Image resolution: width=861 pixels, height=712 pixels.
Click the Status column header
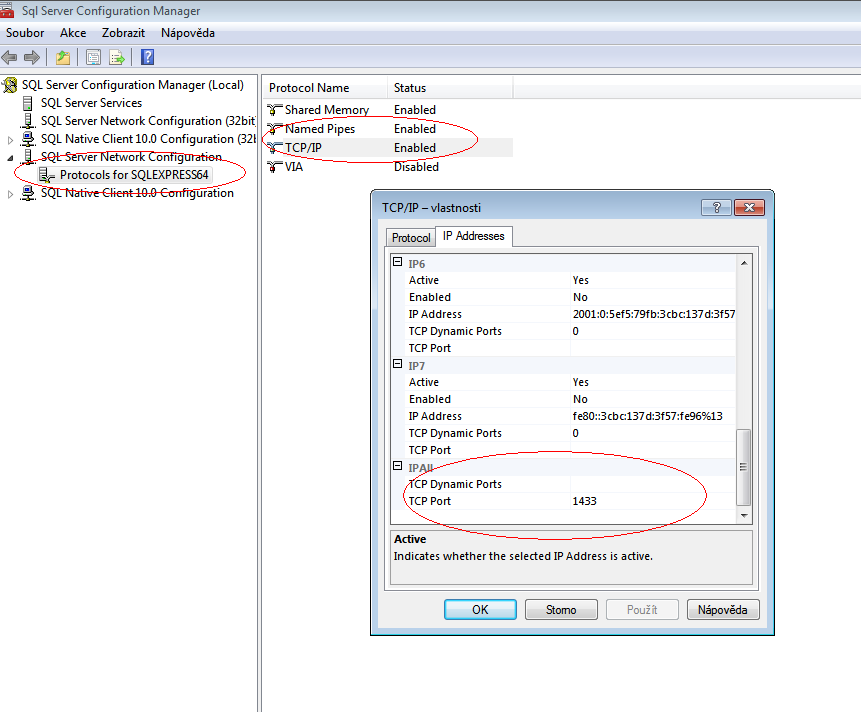click(450, 88)
